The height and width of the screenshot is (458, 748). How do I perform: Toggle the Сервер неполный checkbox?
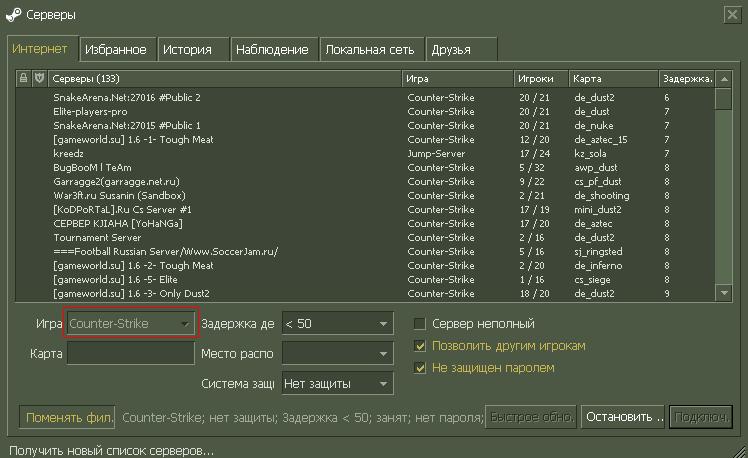click(x=420, y=324)
